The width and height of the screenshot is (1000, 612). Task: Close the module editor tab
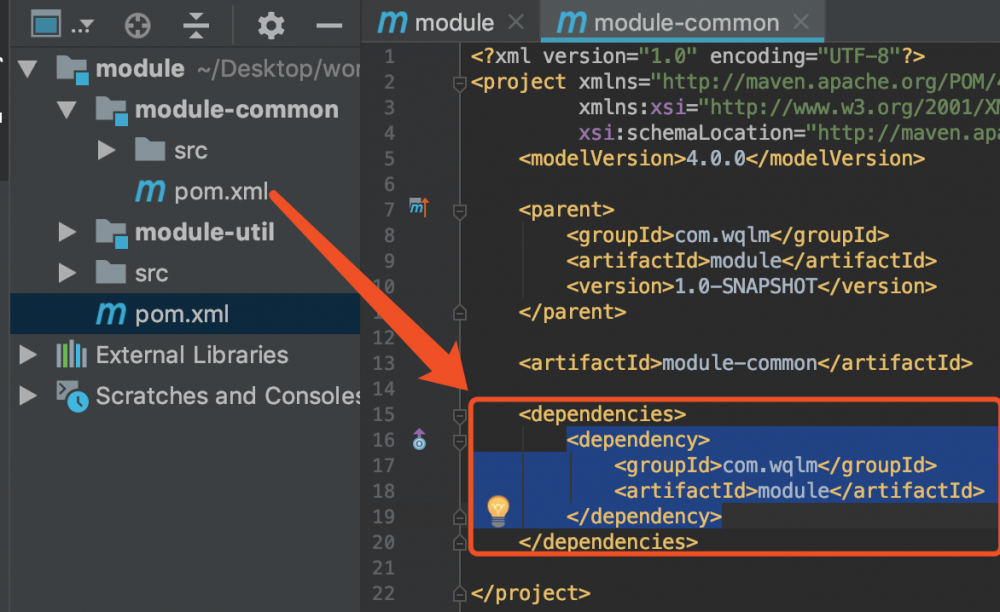click(515, 22)
